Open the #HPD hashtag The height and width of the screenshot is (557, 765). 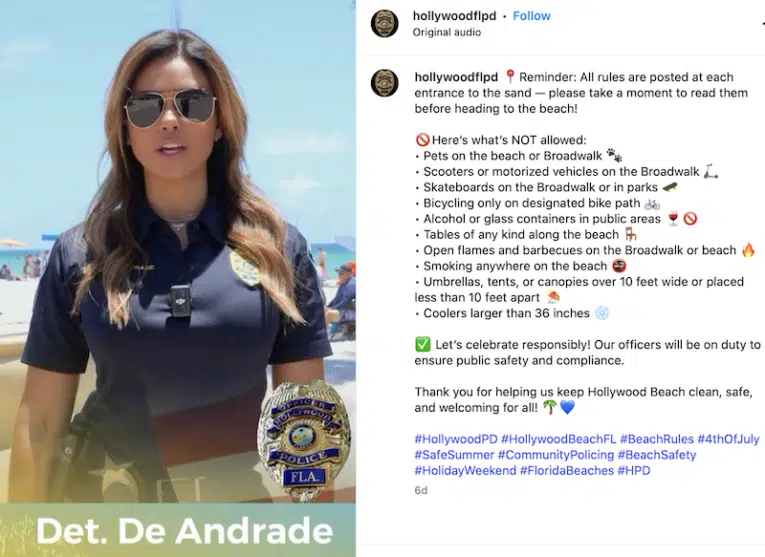click(634, 471)
